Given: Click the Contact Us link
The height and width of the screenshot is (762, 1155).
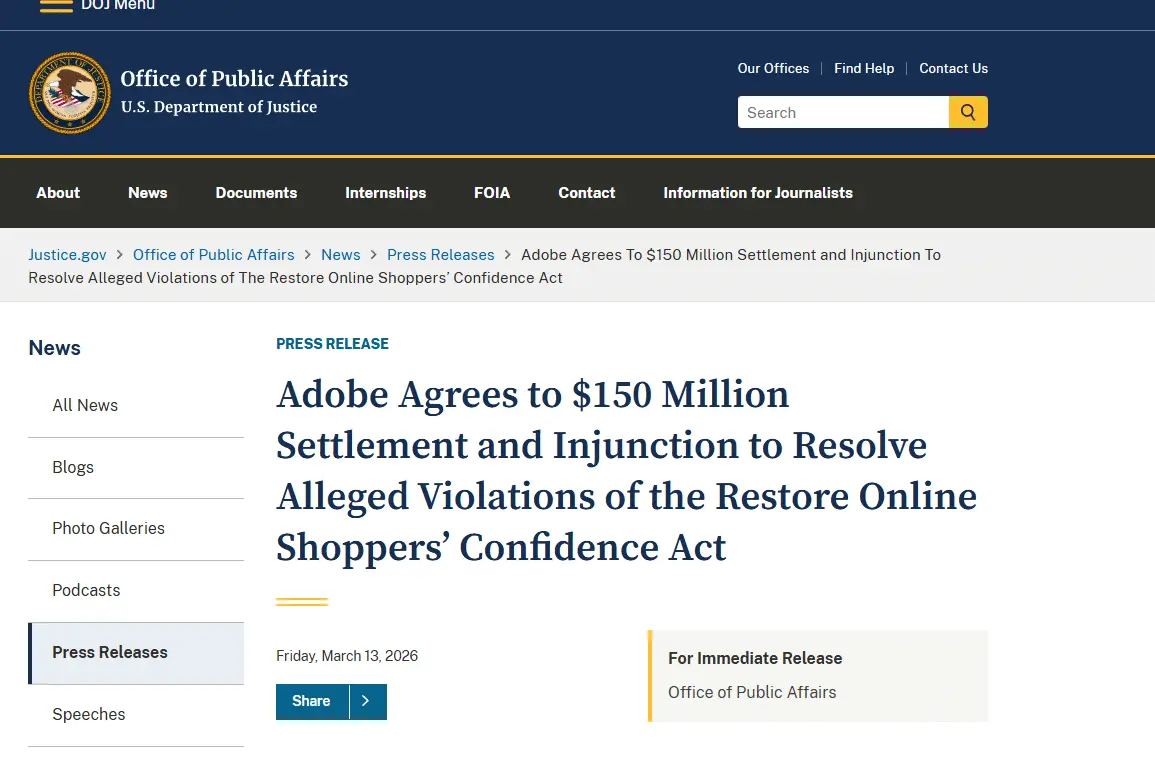Looking at the screenshot, I should [x=953, y=68].
